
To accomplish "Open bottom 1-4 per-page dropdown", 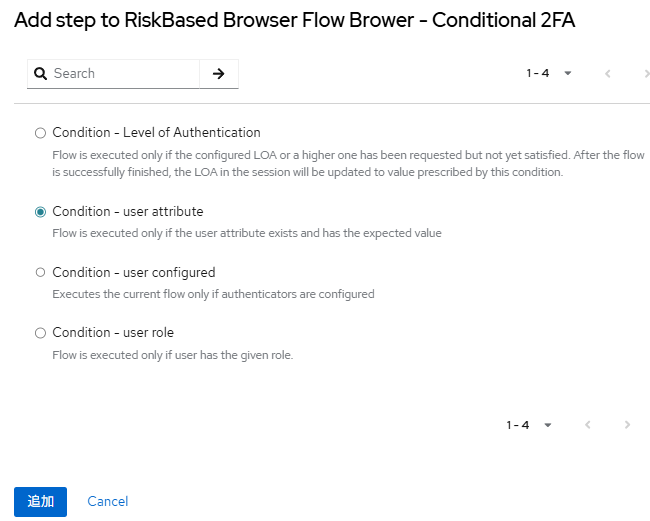I will pos(529,425).
